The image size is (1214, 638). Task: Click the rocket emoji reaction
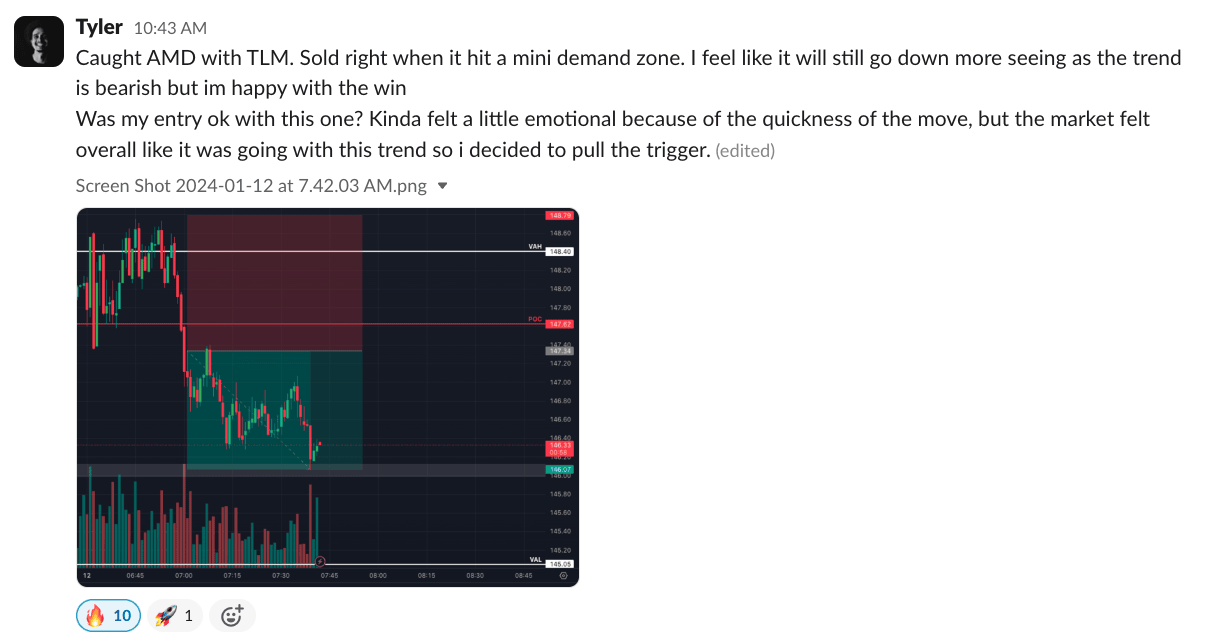pos(175,616)
